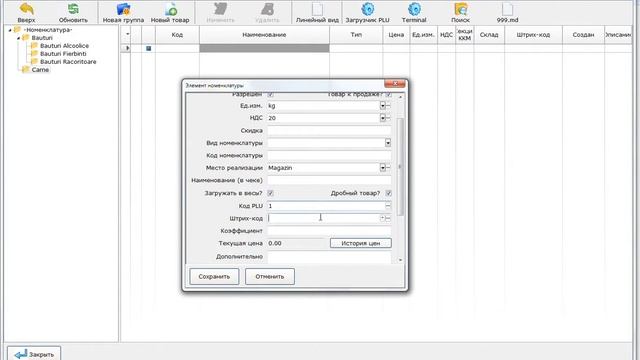Image resolution: width=640 pixels, height=360 pixels.
Task: Click the greyed Изменить toolbar icon
Action: click(x=220, y=9)
